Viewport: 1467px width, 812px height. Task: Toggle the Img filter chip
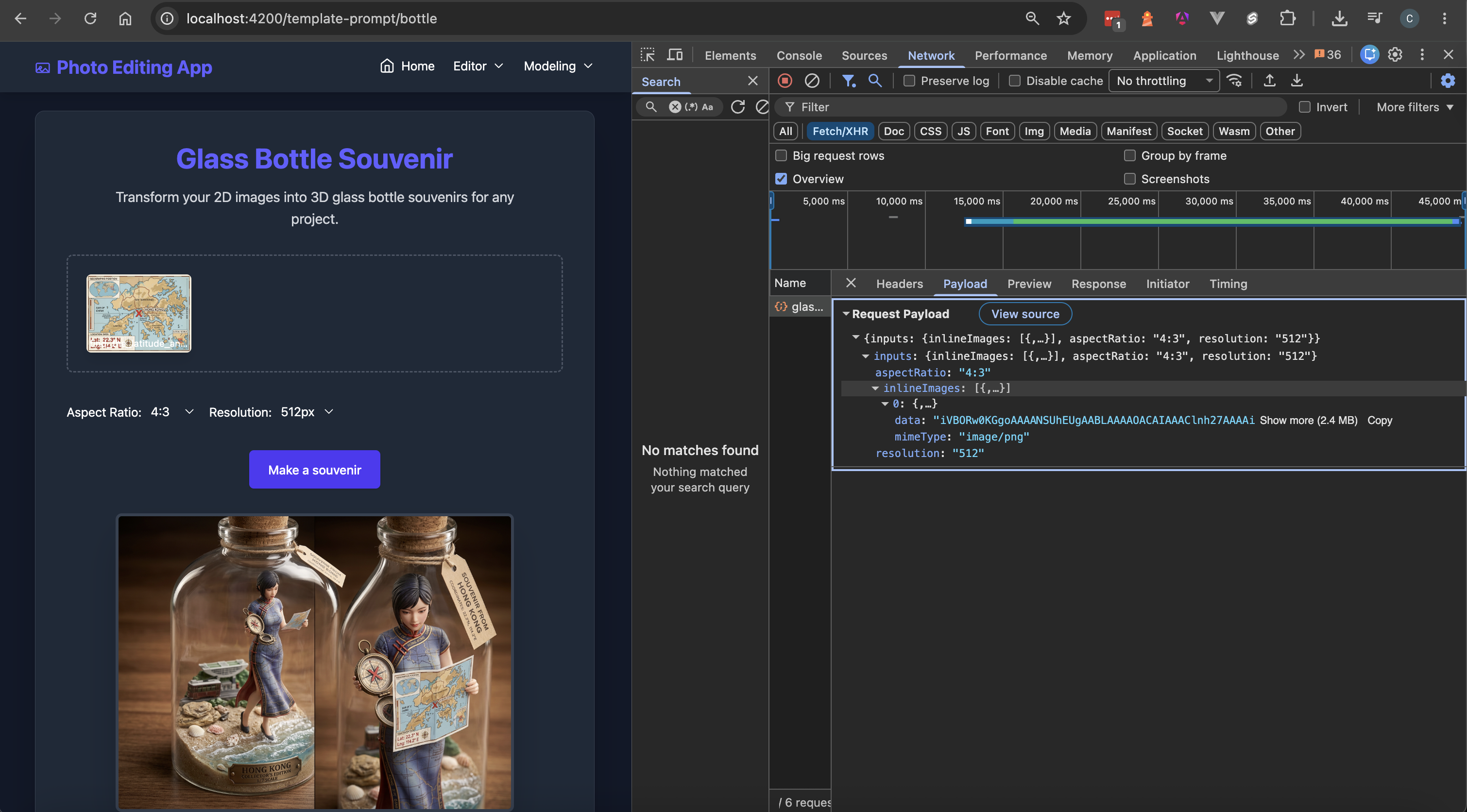click(x=1034, y=131)
